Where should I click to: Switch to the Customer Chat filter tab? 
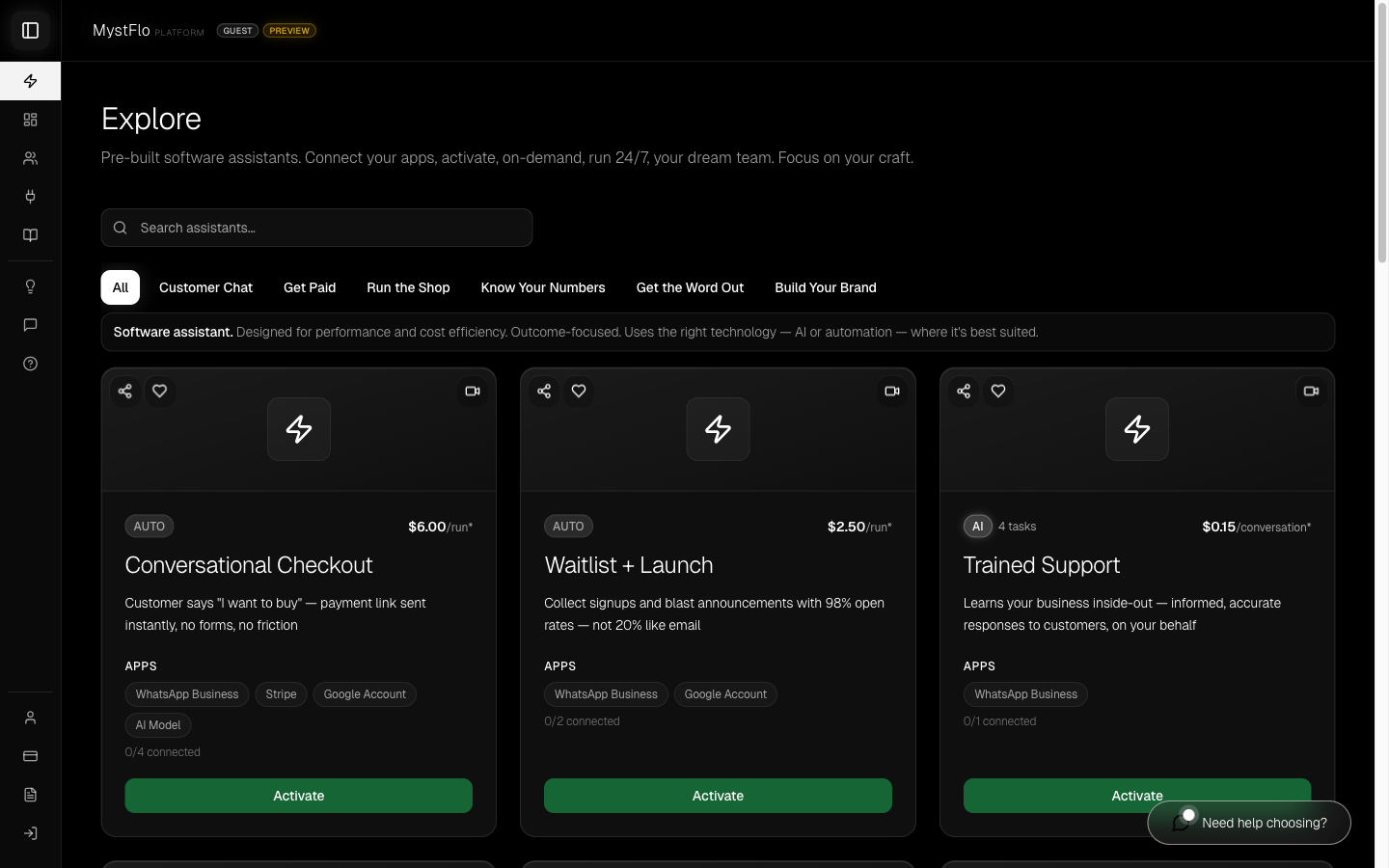pyautogui.click(x=205, y=287)
